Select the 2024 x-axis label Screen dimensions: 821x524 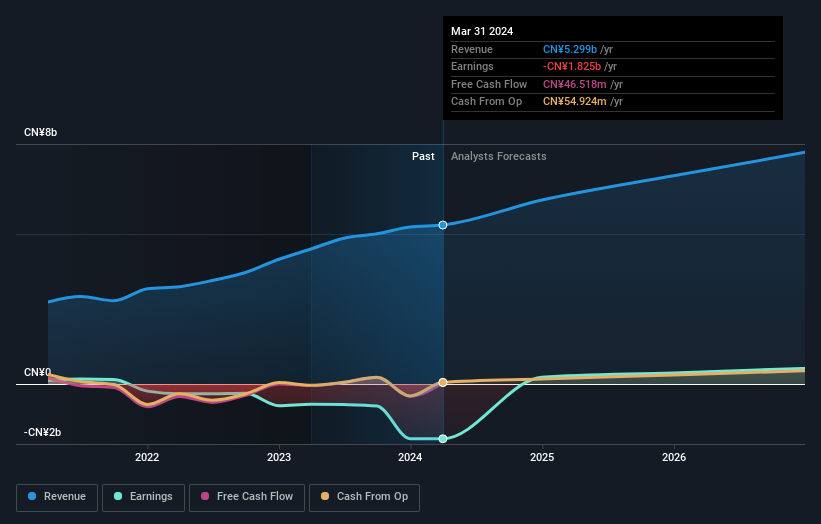click(410, 458)
